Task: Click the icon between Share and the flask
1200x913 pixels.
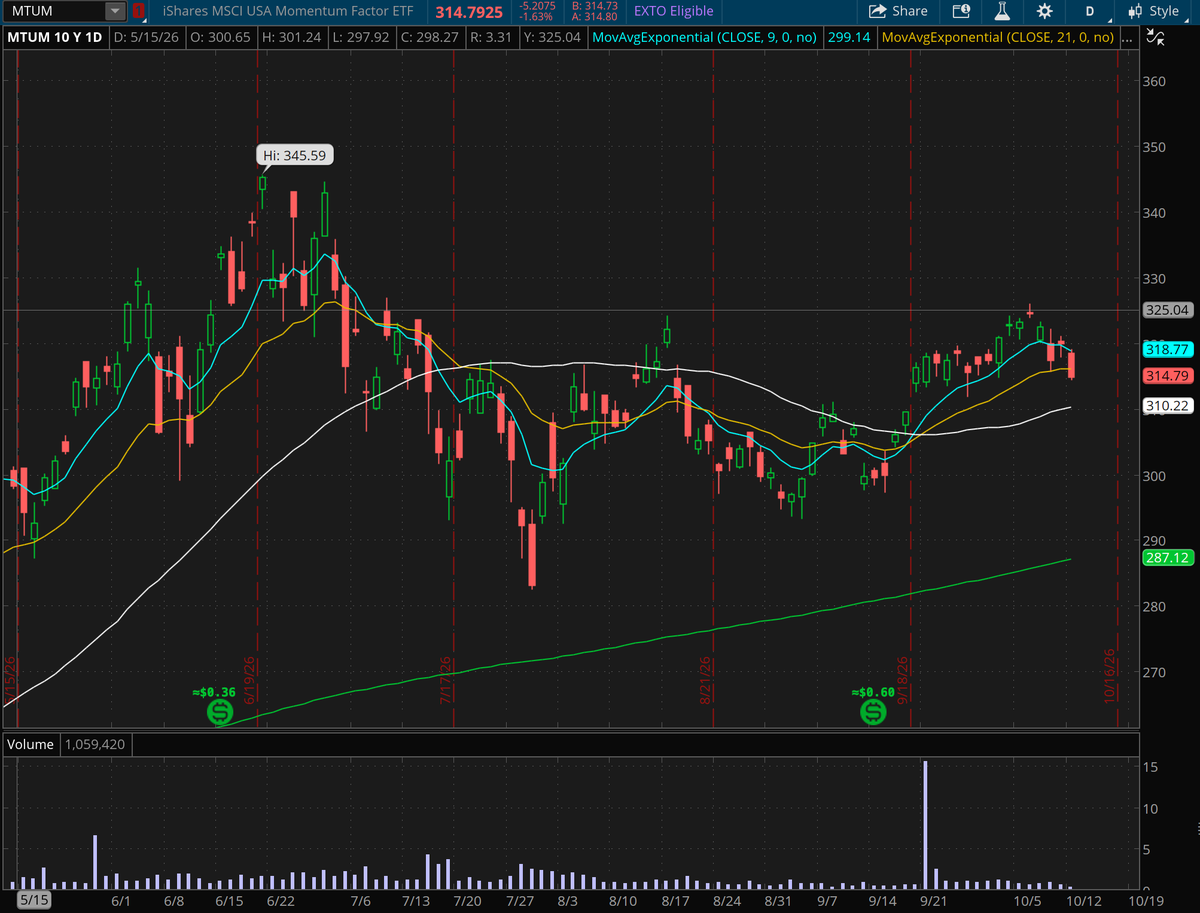Action: [x=961, y=11]
